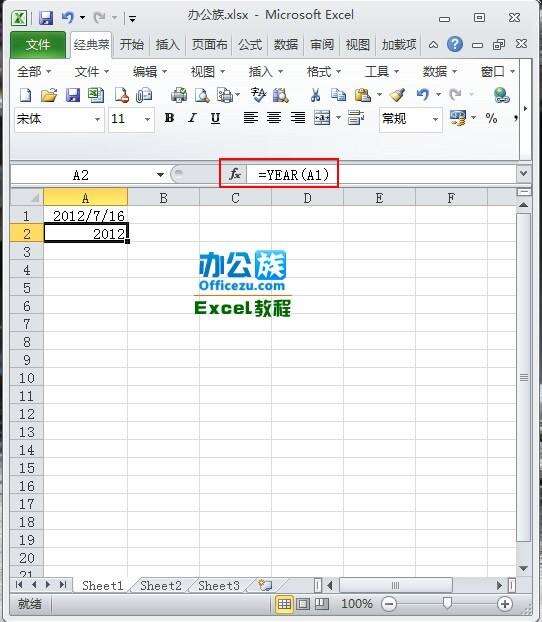Click the Wrap Text icon
The width and height of the screenshot is (542, 622).
click(356, 118)
